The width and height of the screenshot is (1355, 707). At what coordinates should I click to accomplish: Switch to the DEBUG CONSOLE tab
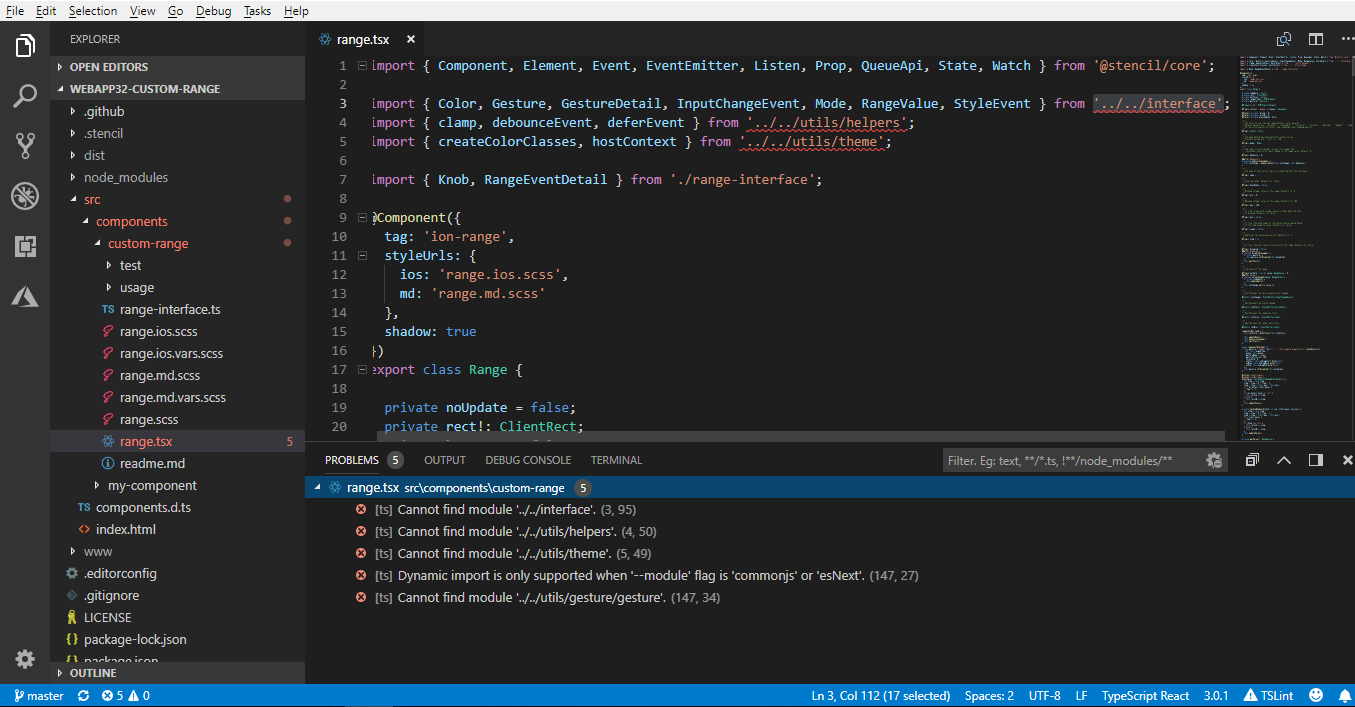528,460
